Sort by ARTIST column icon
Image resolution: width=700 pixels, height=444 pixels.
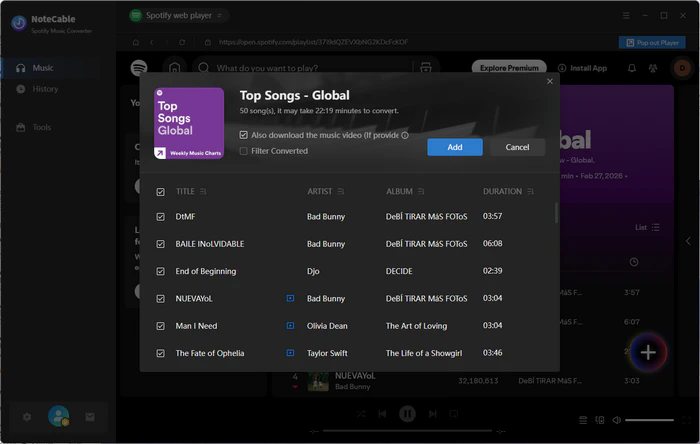[341, 191]
